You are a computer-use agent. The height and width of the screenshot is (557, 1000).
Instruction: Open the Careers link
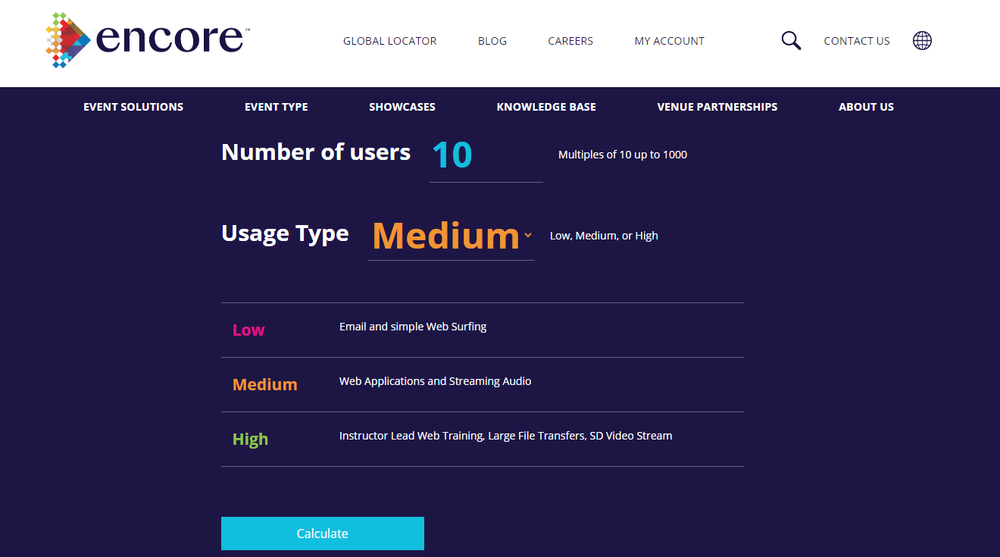[x=570, y=41]
